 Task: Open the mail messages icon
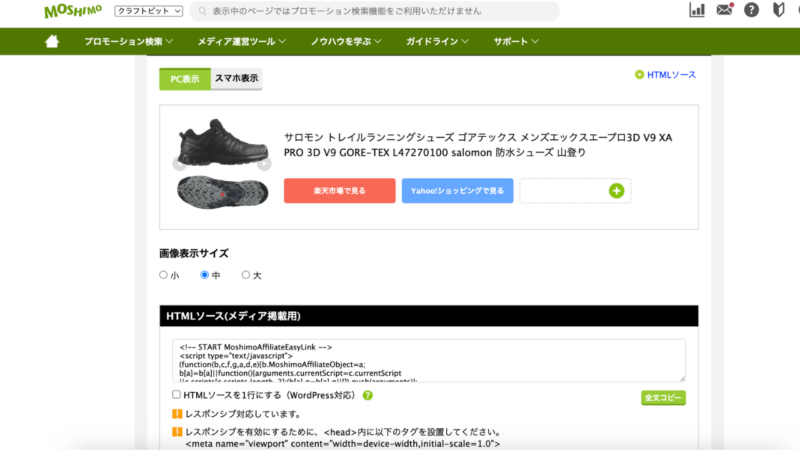724,10
